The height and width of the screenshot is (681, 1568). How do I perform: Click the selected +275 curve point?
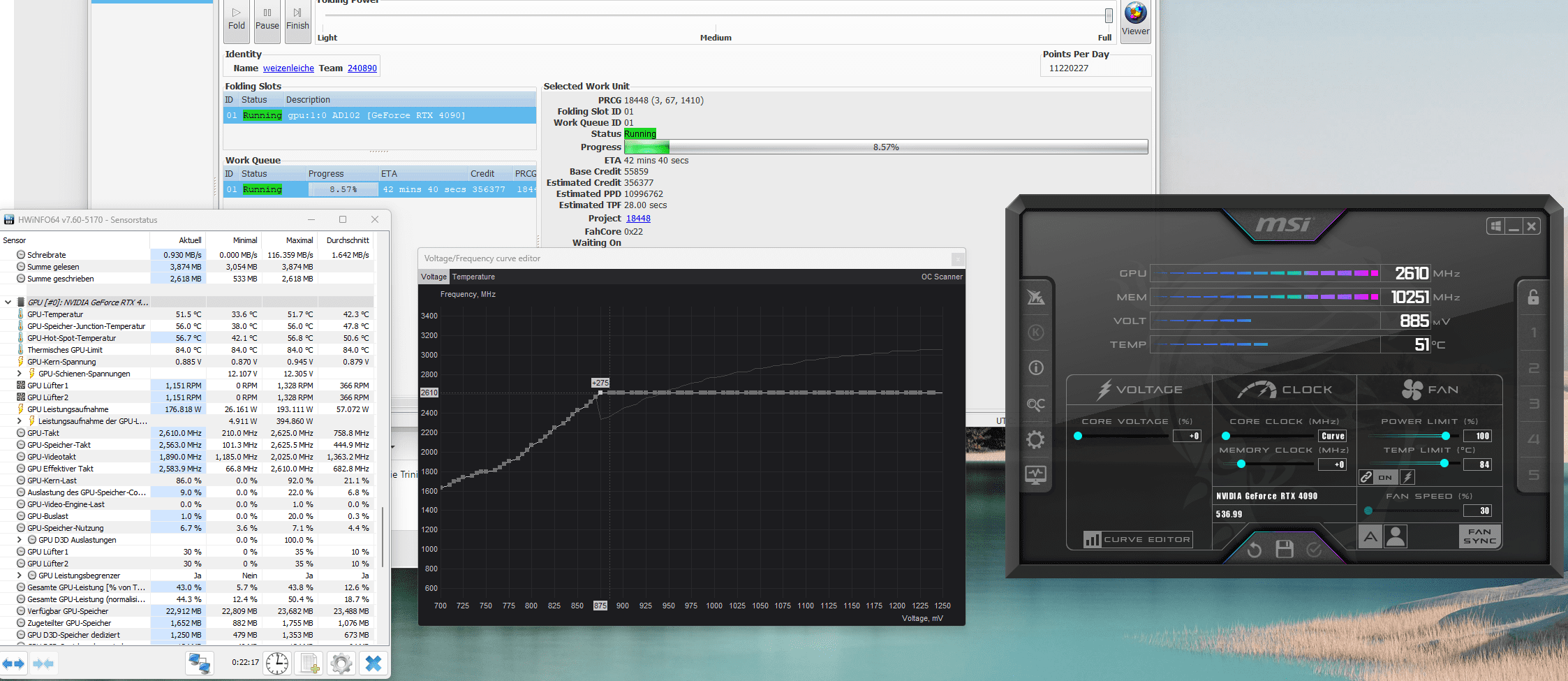[x=600, y=393]
